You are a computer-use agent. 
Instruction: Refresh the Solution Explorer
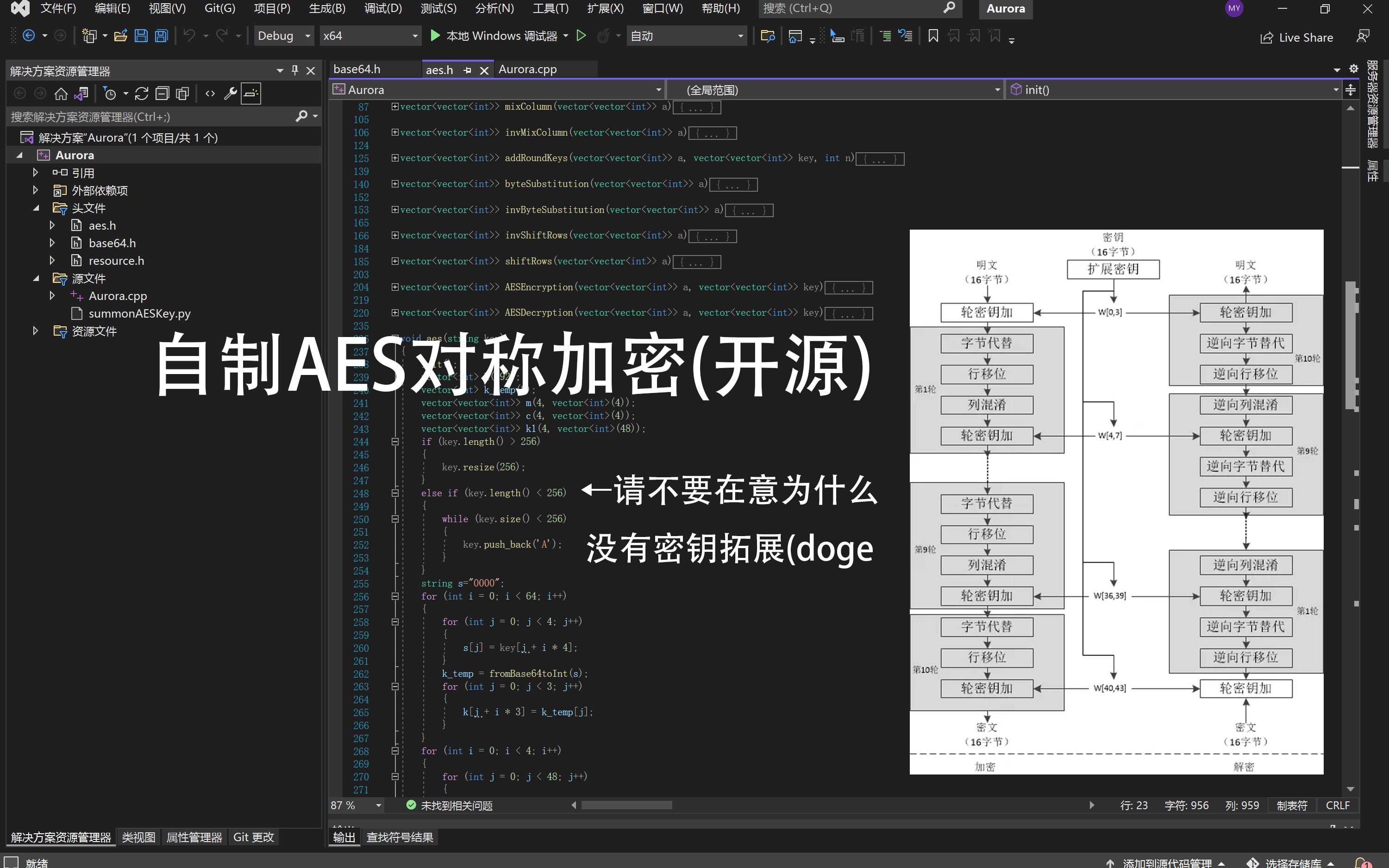tap(142, 94)
